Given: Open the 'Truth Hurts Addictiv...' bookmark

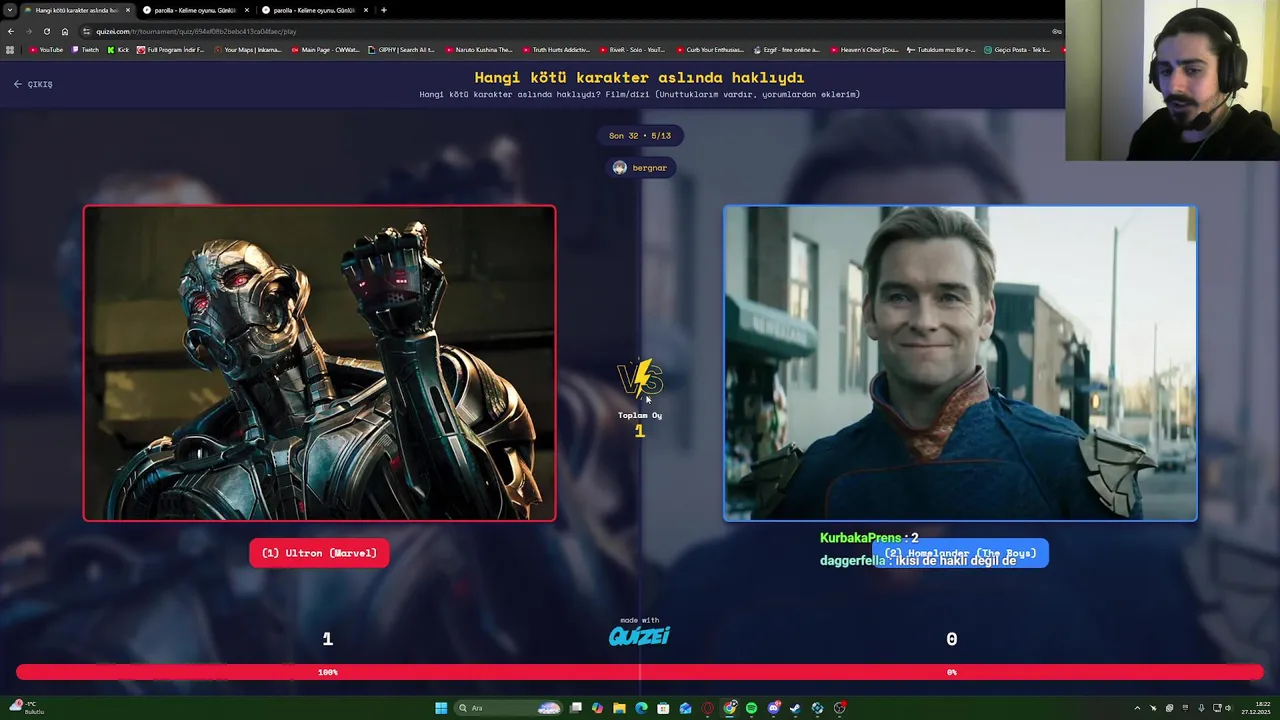Looking at the screenshot, I should pos(556,49).
